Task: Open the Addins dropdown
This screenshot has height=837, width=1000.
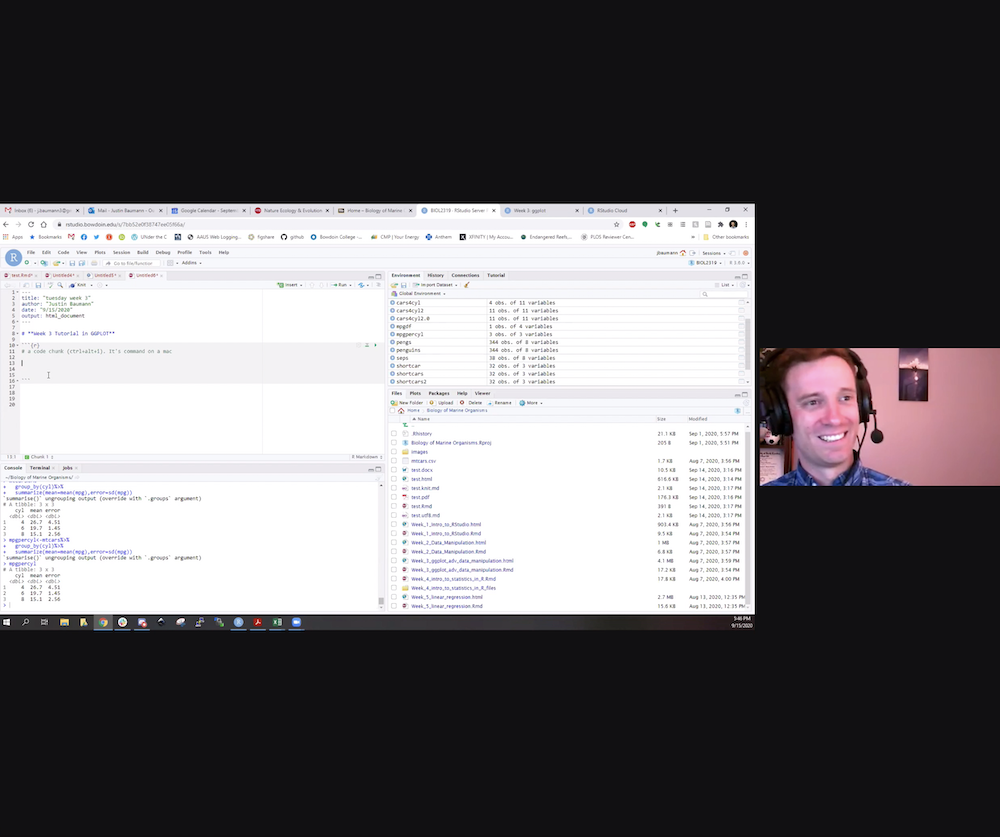Action: click(x=191, y=263)
